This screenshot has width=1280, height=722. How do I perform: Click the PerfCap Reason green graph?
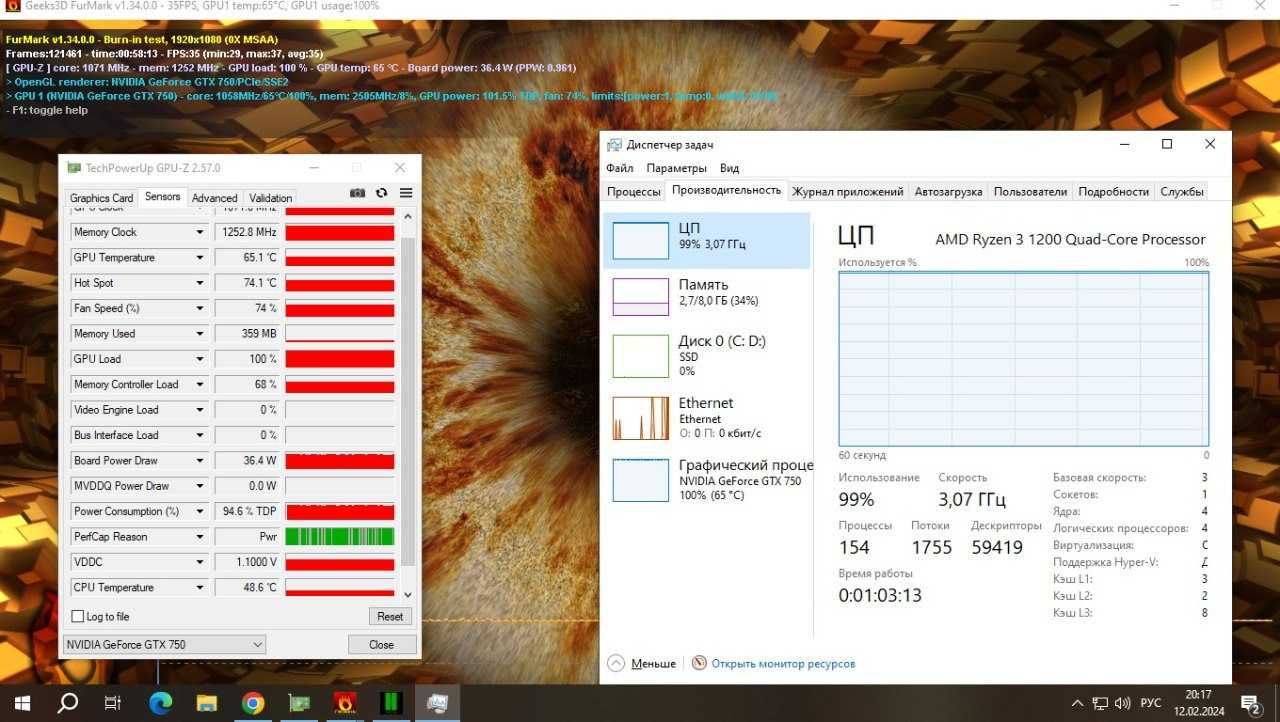(340, 537)
